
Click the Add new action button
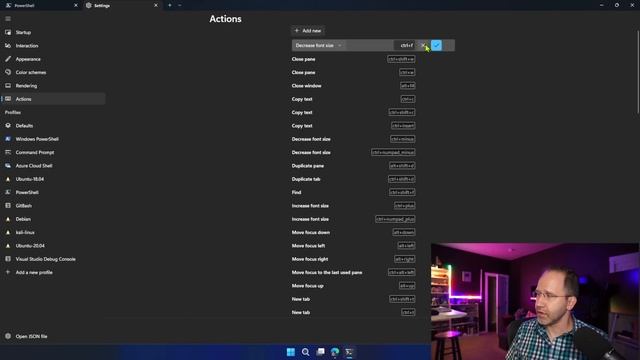308,31
